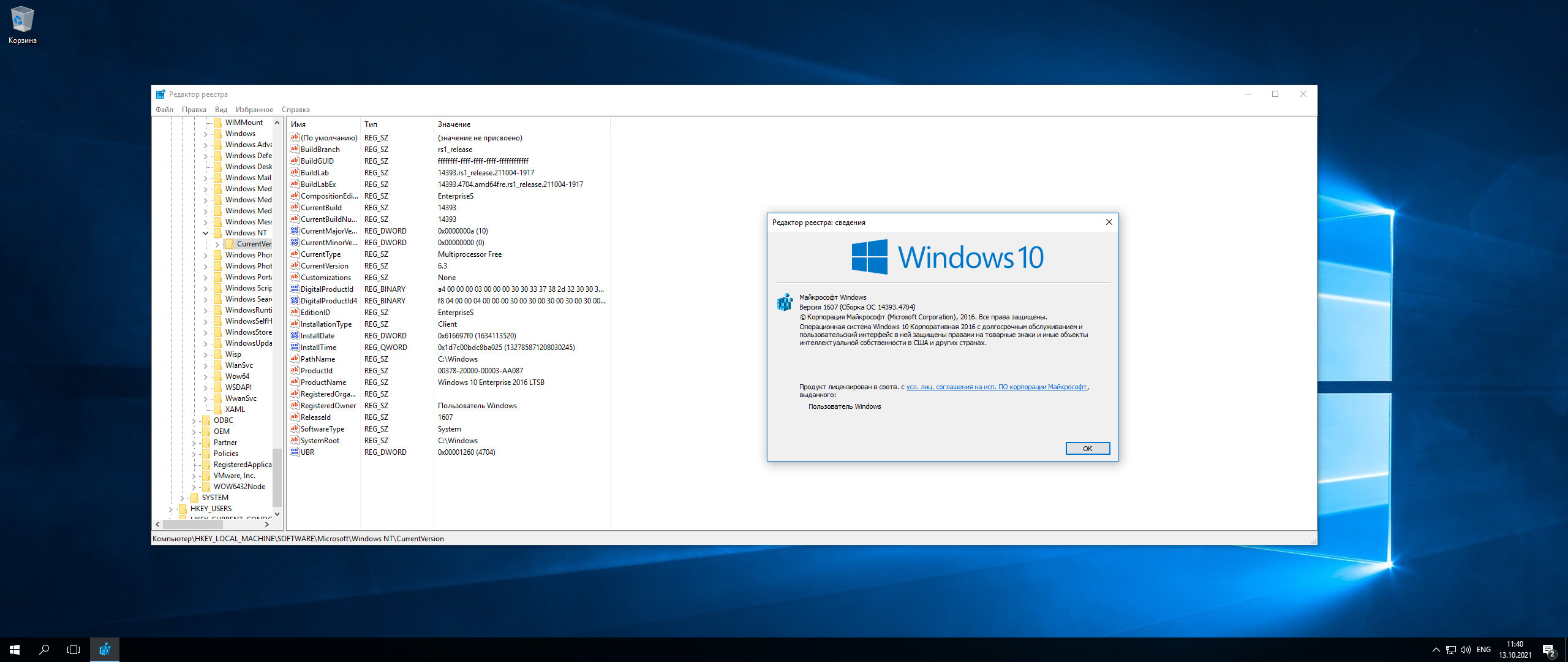Click OK in the About dialog
This screenshot has width=1568, height=662.
tap(1087, 449)
